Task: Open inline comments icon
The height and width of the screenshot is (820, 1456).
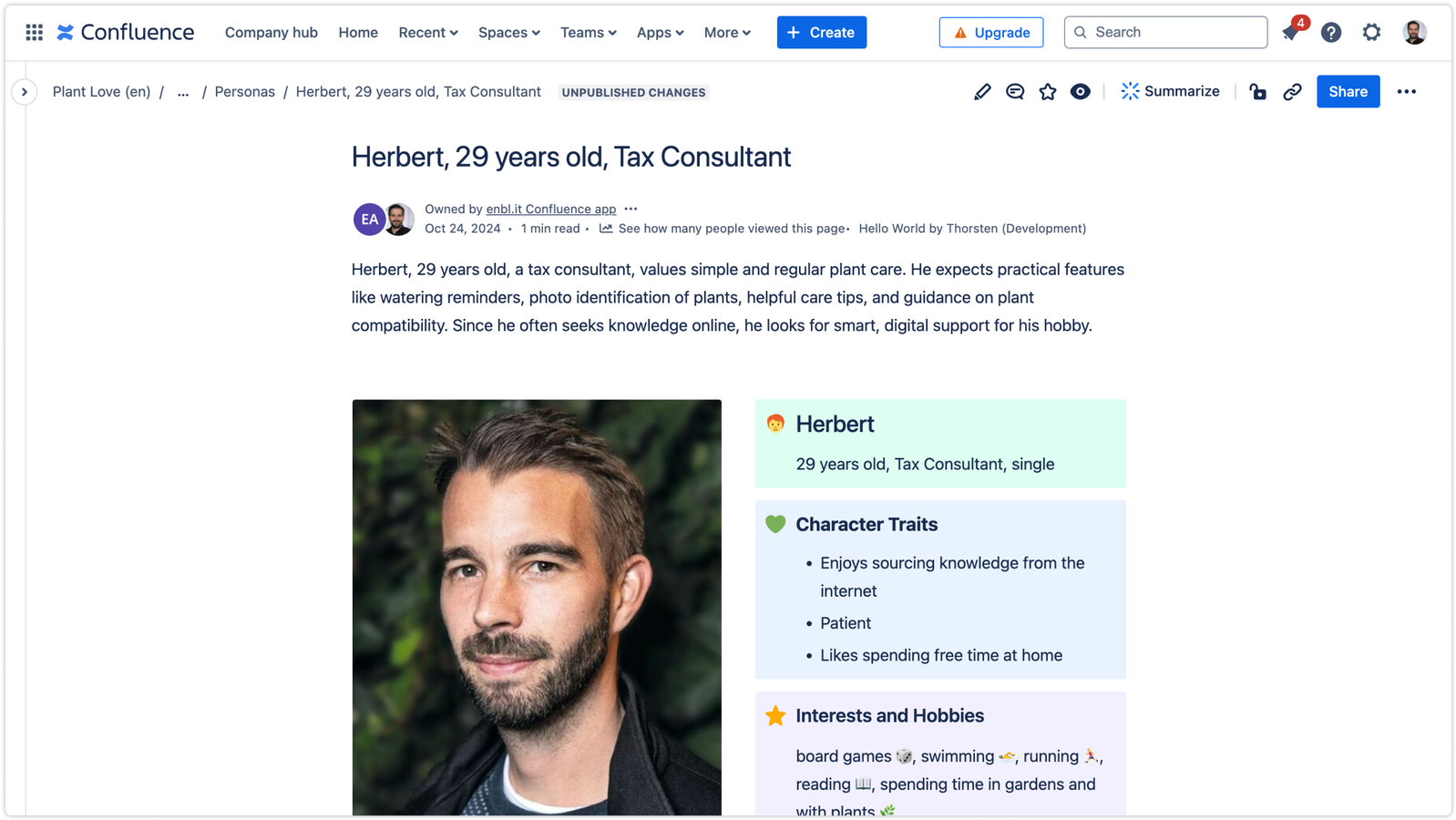Action: (x=1015, y=92)
